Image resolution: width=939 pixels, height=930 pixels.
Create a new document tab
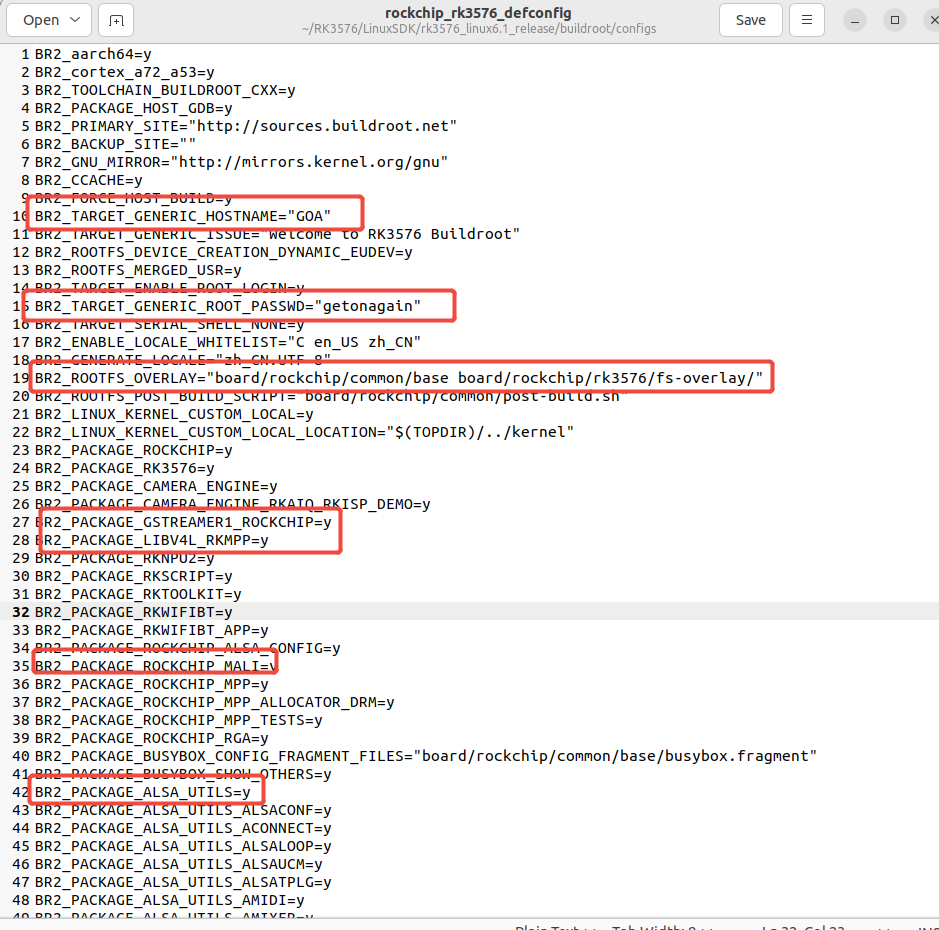click(116, 20)
